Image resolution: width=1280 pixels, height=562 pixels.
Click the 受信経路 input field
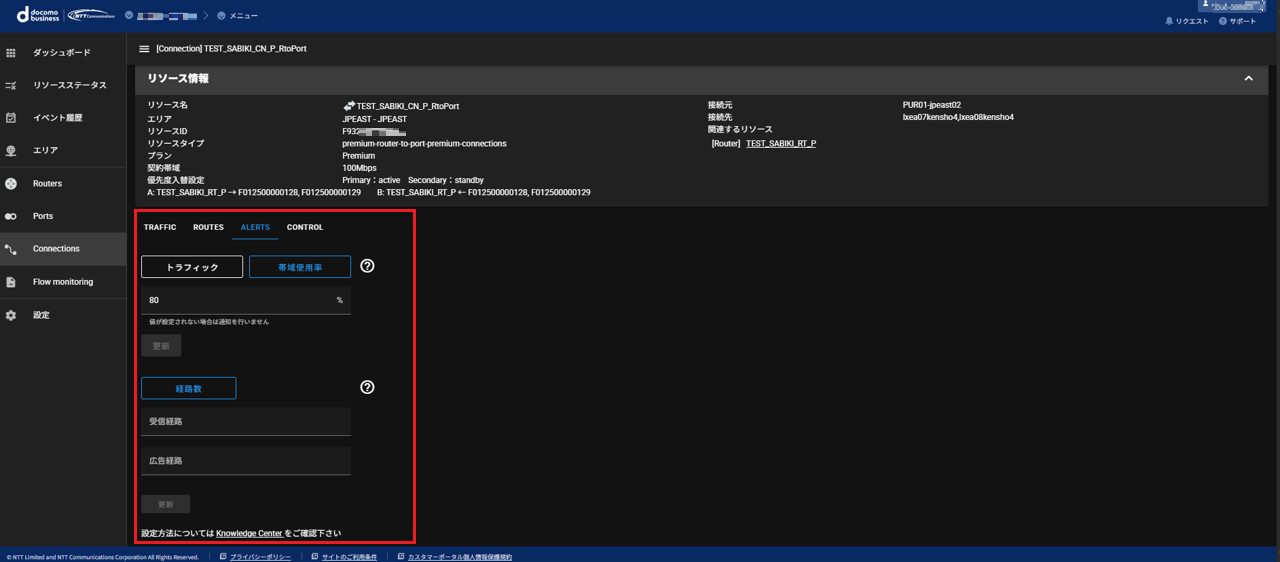[246, 422]
